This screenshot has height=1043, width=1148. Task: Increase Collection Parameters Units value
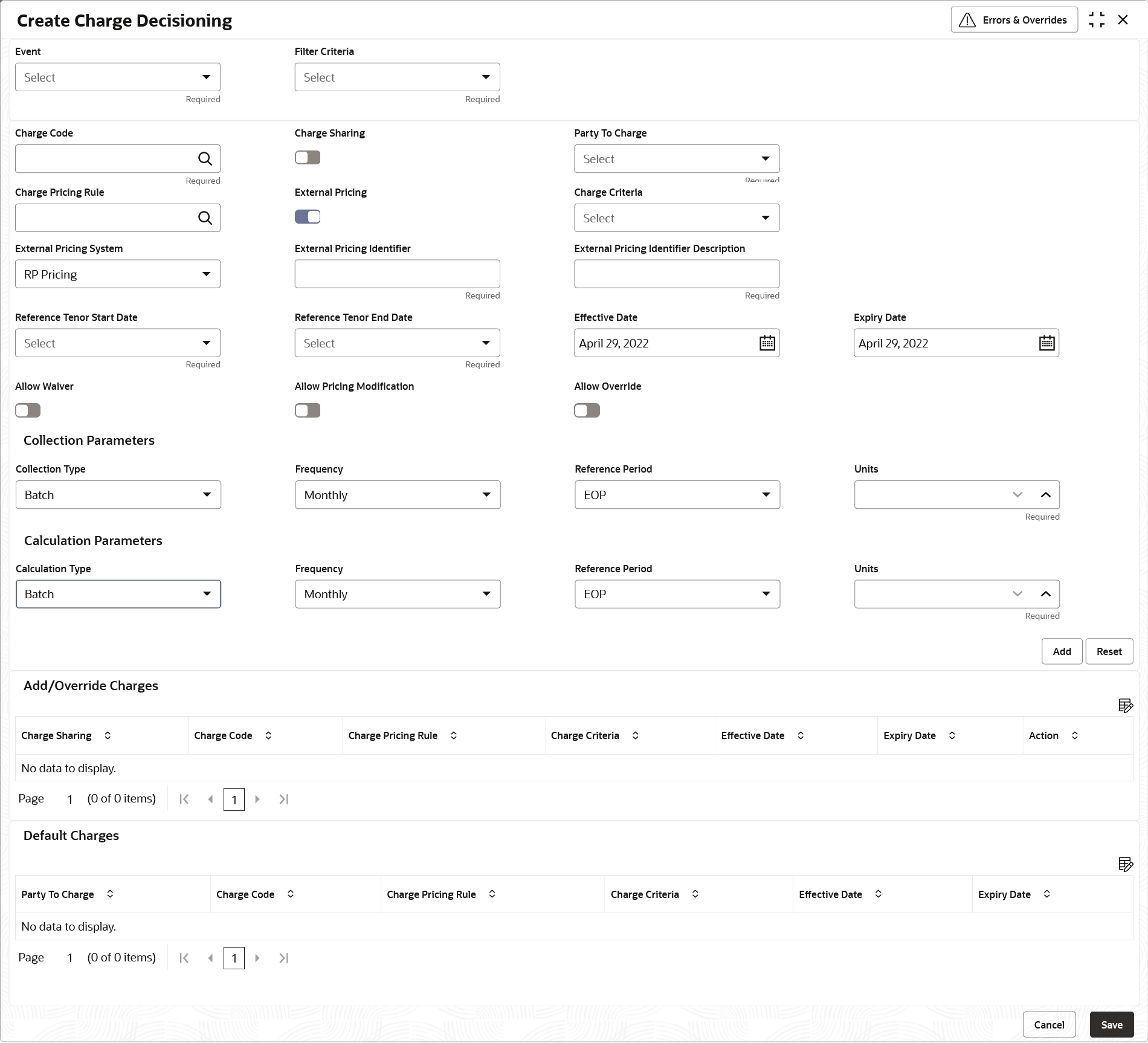point(1046,495)
